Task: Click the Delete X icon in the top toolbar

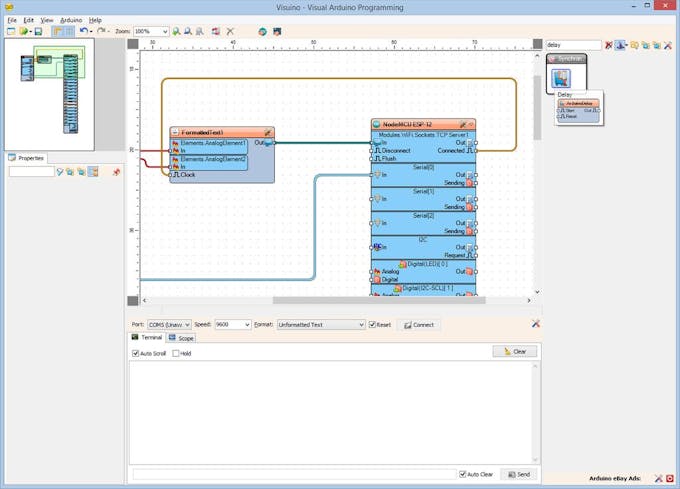Action: (230, 32)
